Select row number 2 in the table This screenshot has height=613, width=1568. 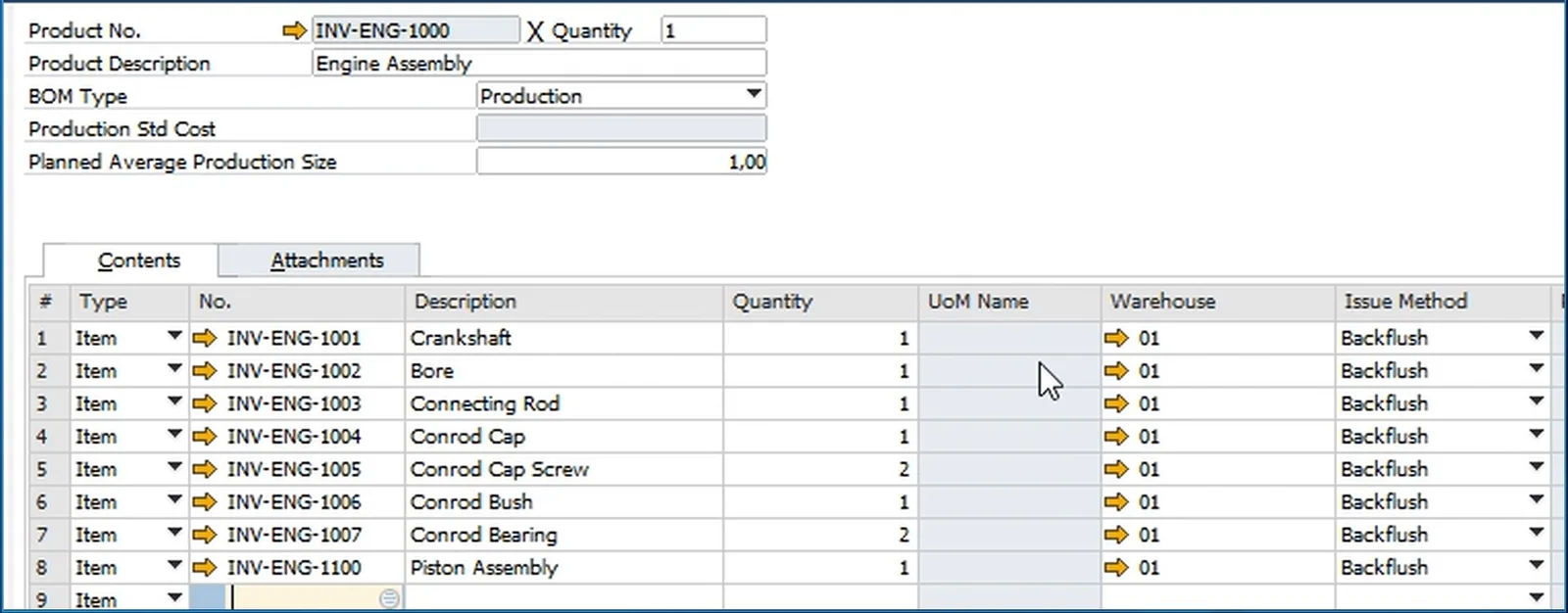[47, 371]
